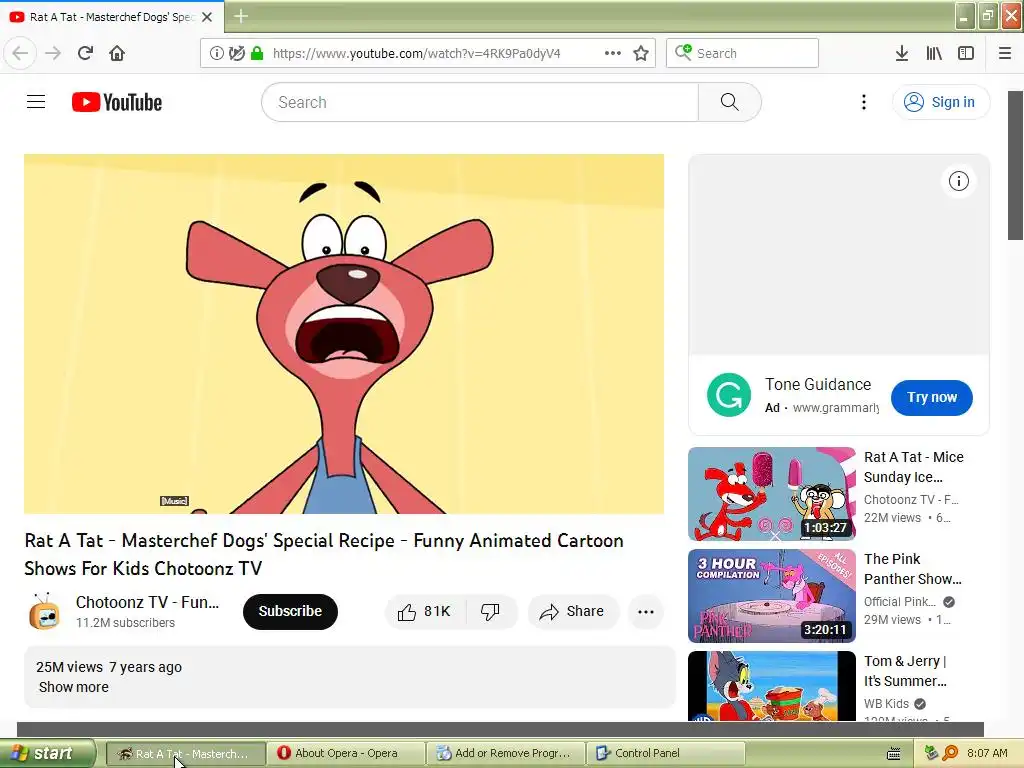
Task: Open Pink Panther 3 hour compilation thumbnail
Action: tap(771, 596)
